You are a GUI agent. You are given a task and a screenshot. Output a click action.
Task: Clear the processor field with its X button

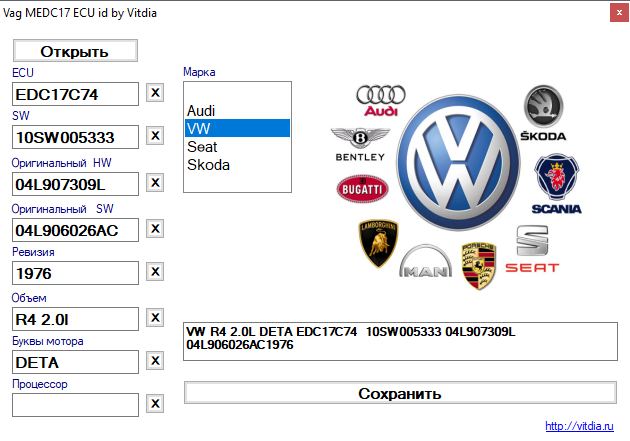pos(155,404)
